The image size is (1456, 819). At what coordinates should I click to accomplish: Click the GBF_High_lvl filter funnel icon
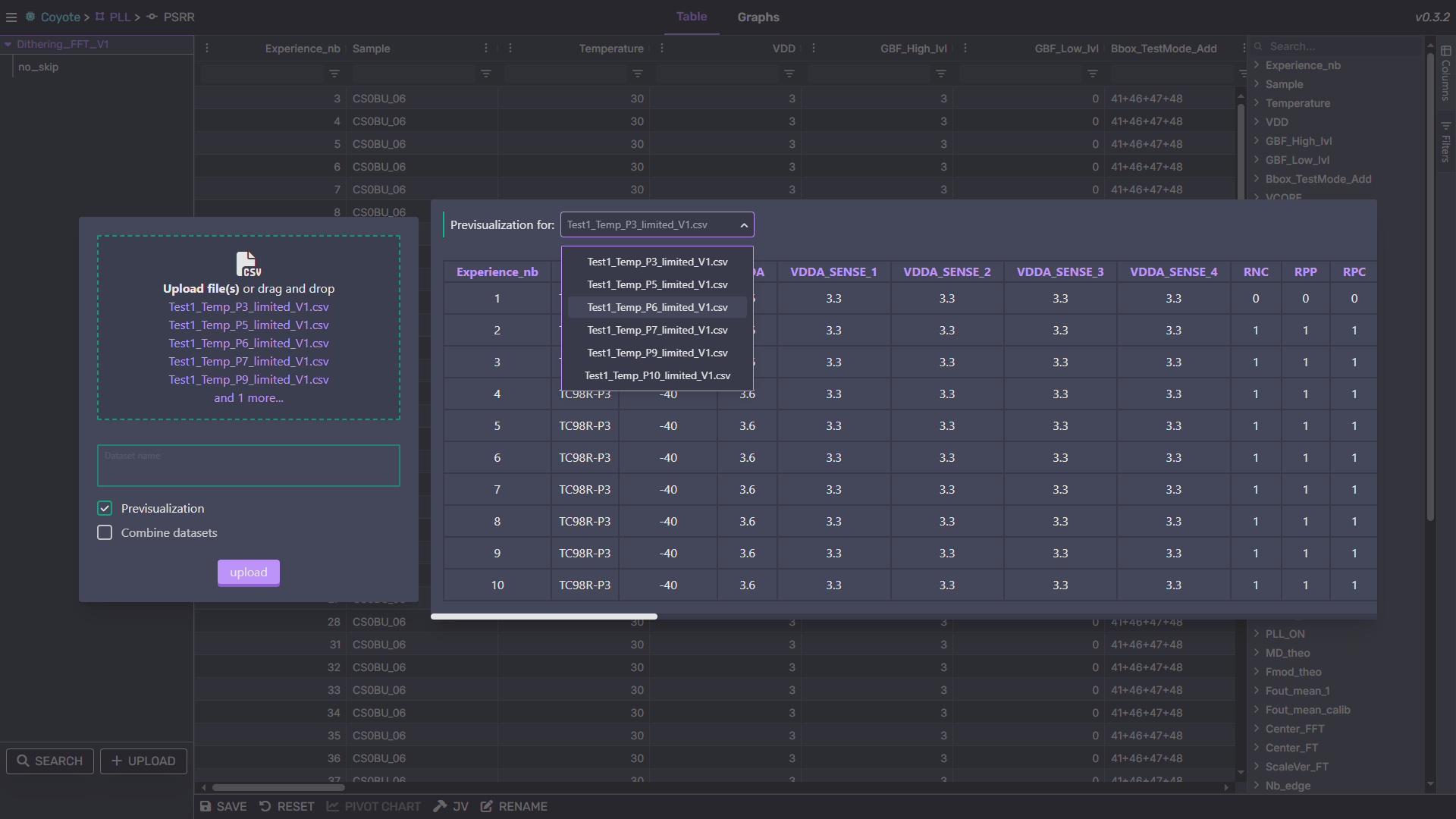pos(941,74)
